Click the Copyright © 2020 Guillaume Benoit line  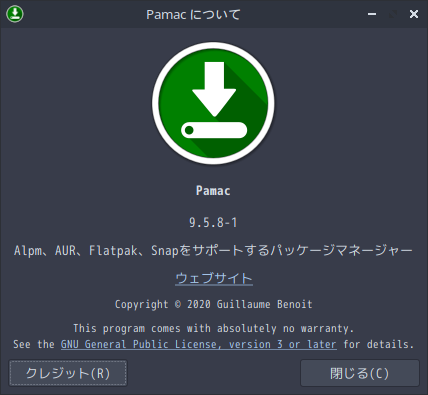pyautogui.click(x=214, y=304)
